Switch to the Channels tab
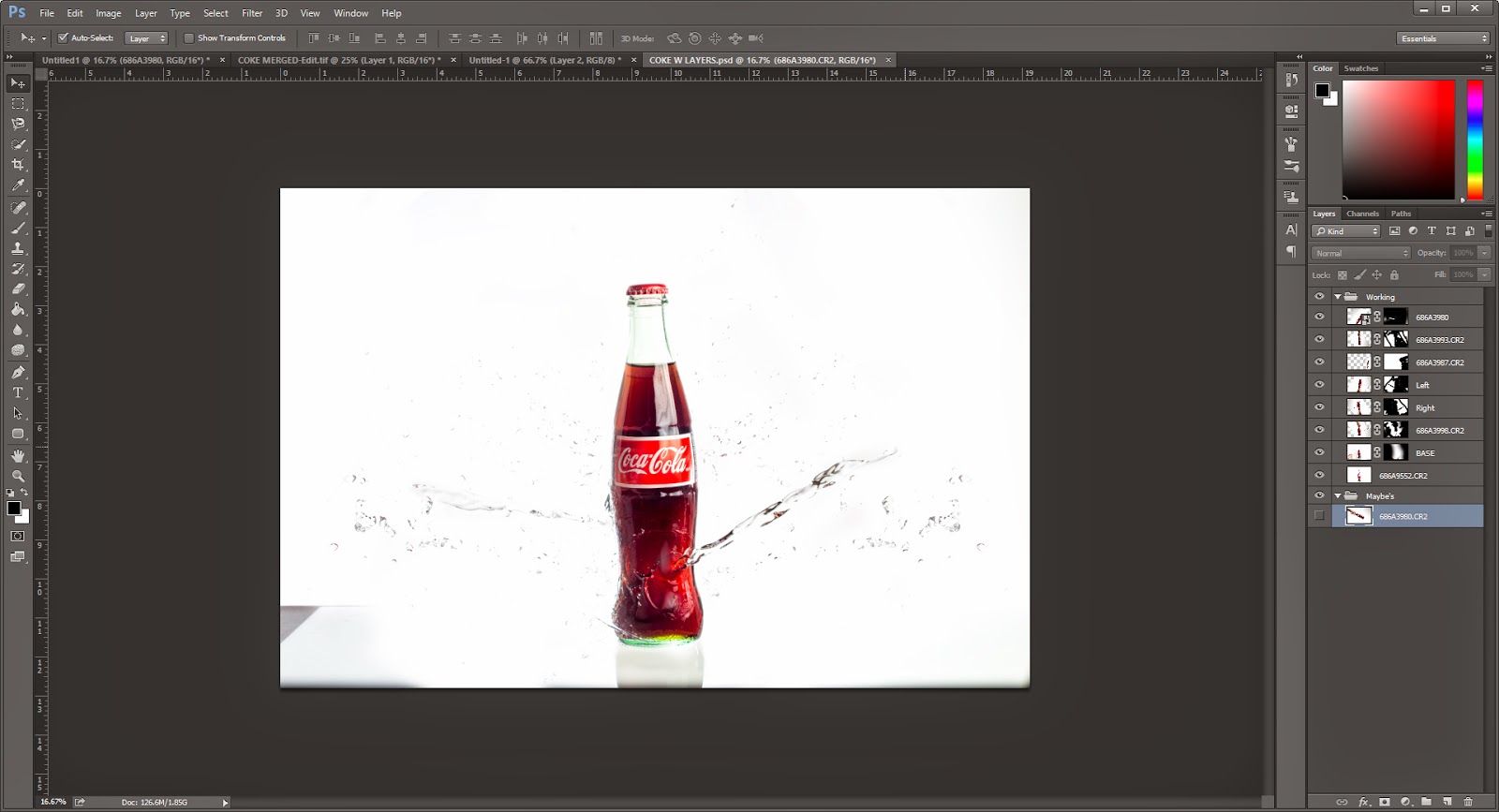The height and width of the screenshot is (812, 1499). pyautogui.click(x=1362, y=214)
